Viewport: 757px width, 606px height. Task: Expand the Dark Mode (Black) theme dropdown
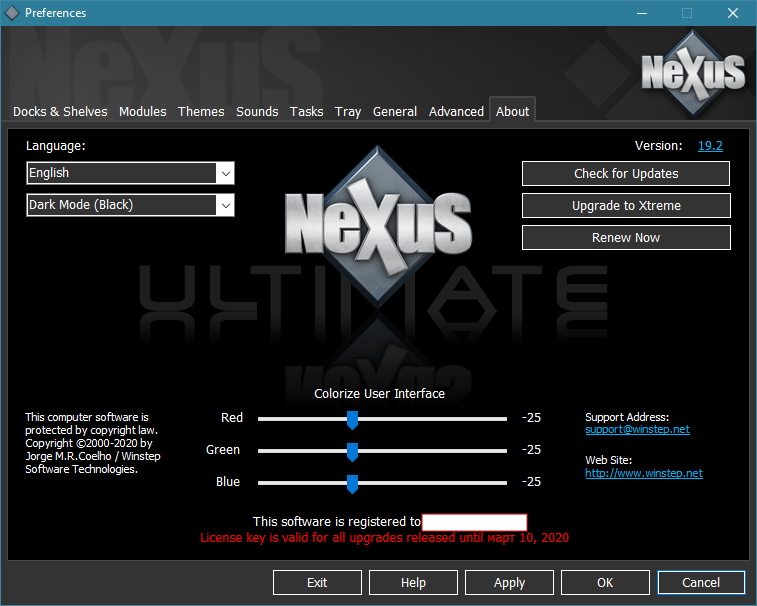(130, 205)
